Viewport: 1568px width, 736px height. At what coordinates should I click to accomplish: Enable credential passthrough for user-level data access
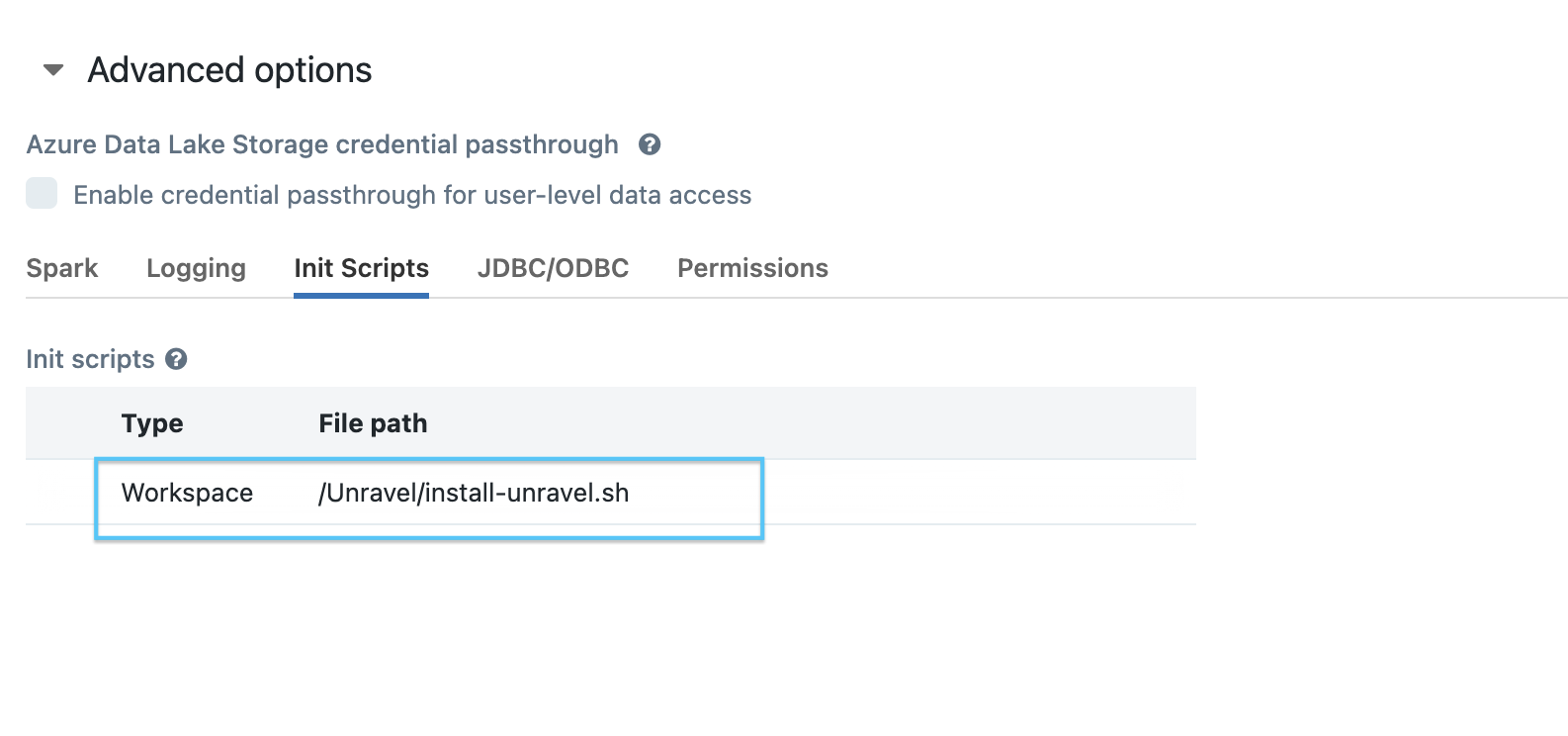tap(42, 193)
